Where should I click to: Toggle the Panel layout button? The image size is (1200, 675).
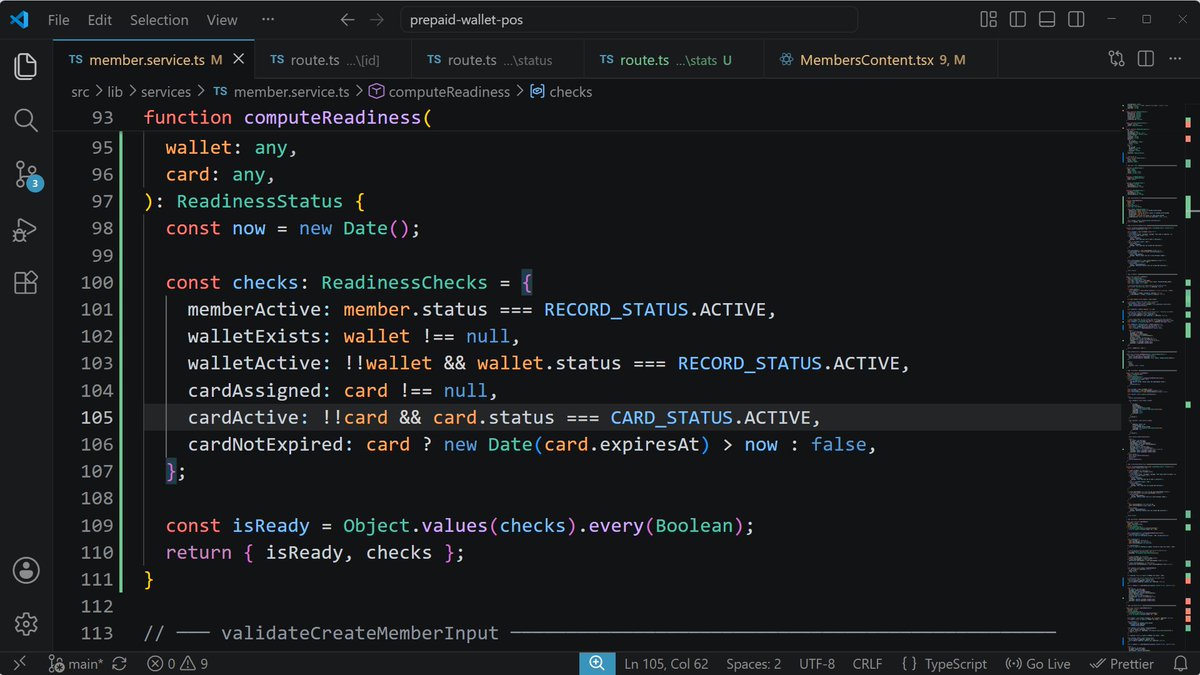coord(1046,19)
